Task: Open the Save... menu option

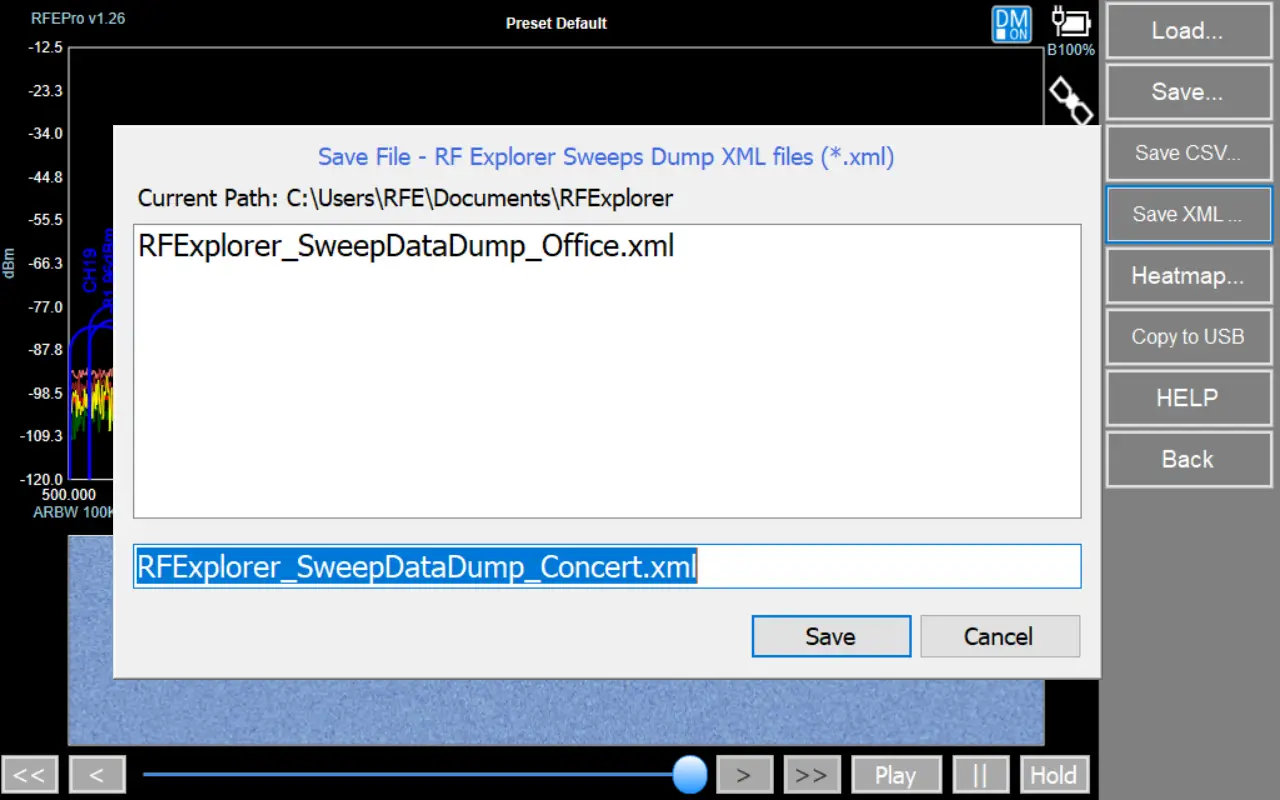Action: [x=1187, y=92]
